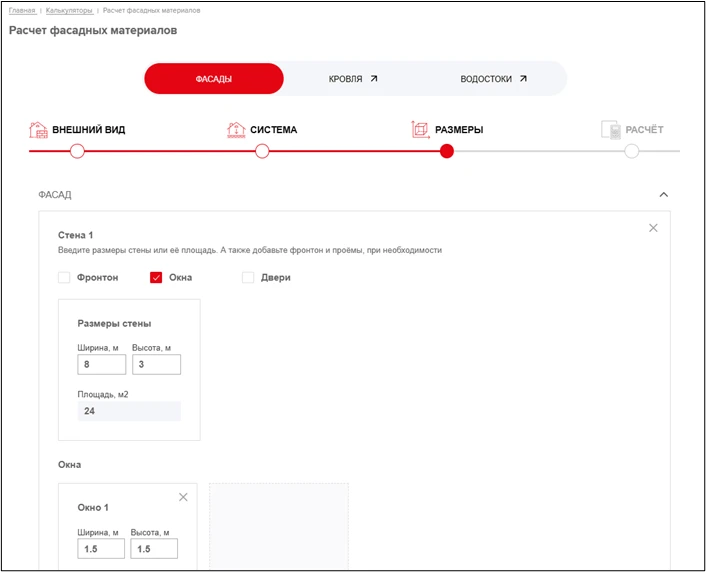706x572 pixels.
Task: Click the wall Ширина input field
Action: (101, 364)
